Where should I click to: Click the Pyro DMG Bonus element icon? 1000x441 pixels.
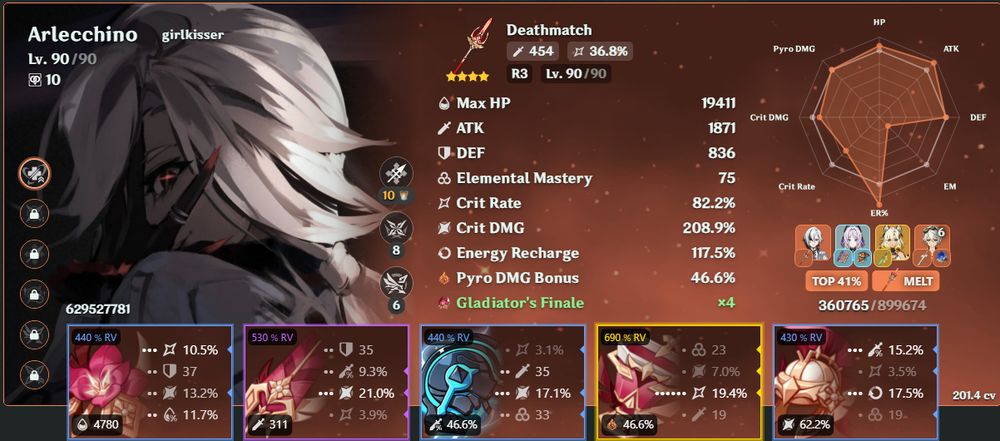[445, 278]
